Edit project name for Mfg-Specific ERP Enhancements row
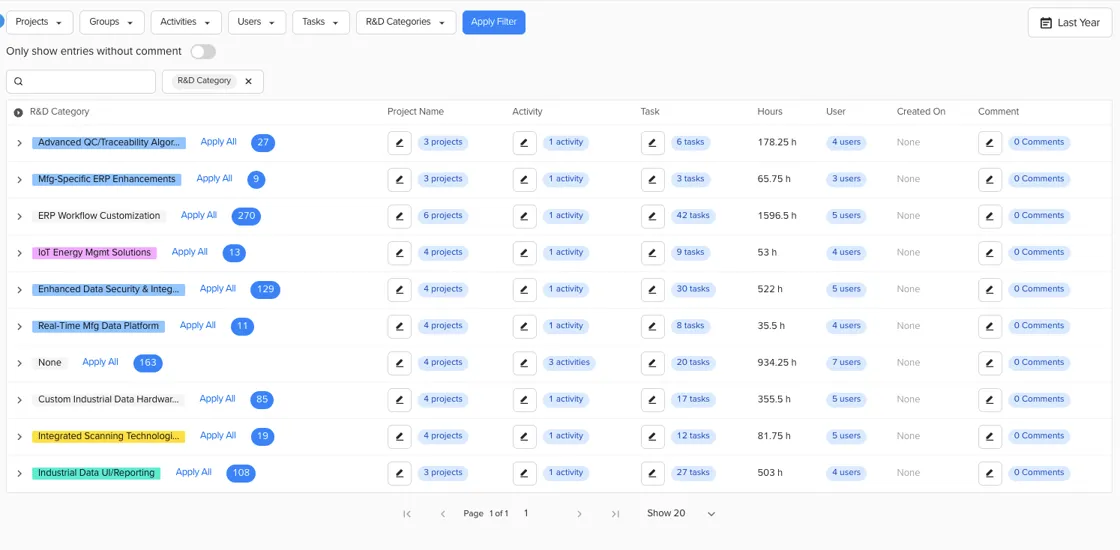The image size is (1120, 550). pyautogui.click(x=399, y=179)
